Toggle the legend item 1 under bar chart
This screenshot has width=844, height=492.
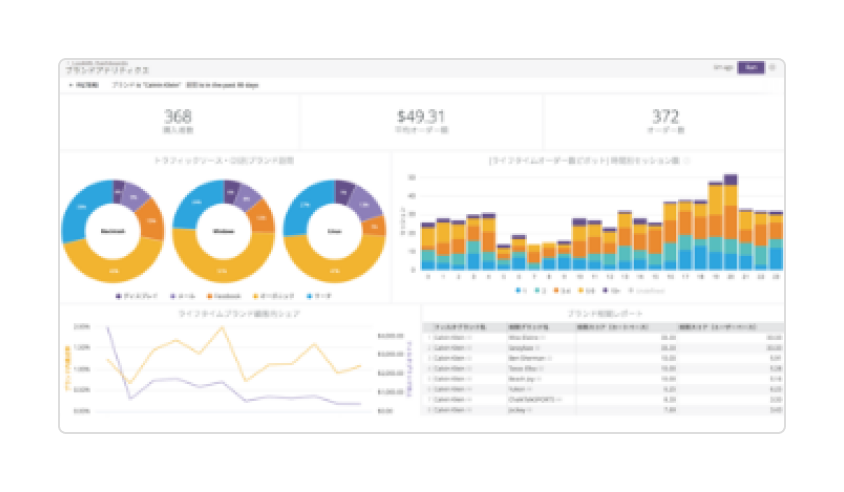click(521, 289)
